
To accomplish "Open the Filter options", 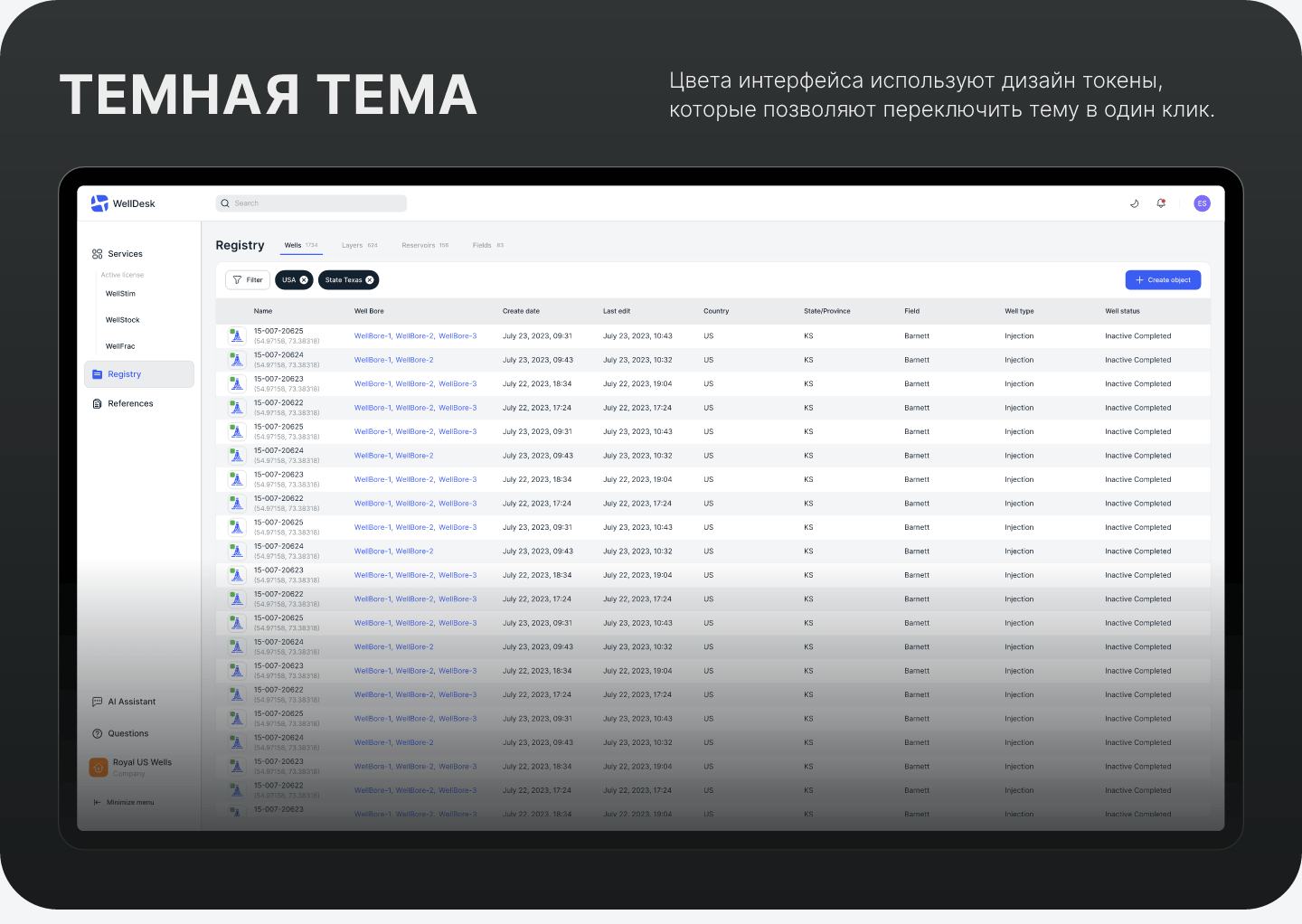I will click(248, 280).
